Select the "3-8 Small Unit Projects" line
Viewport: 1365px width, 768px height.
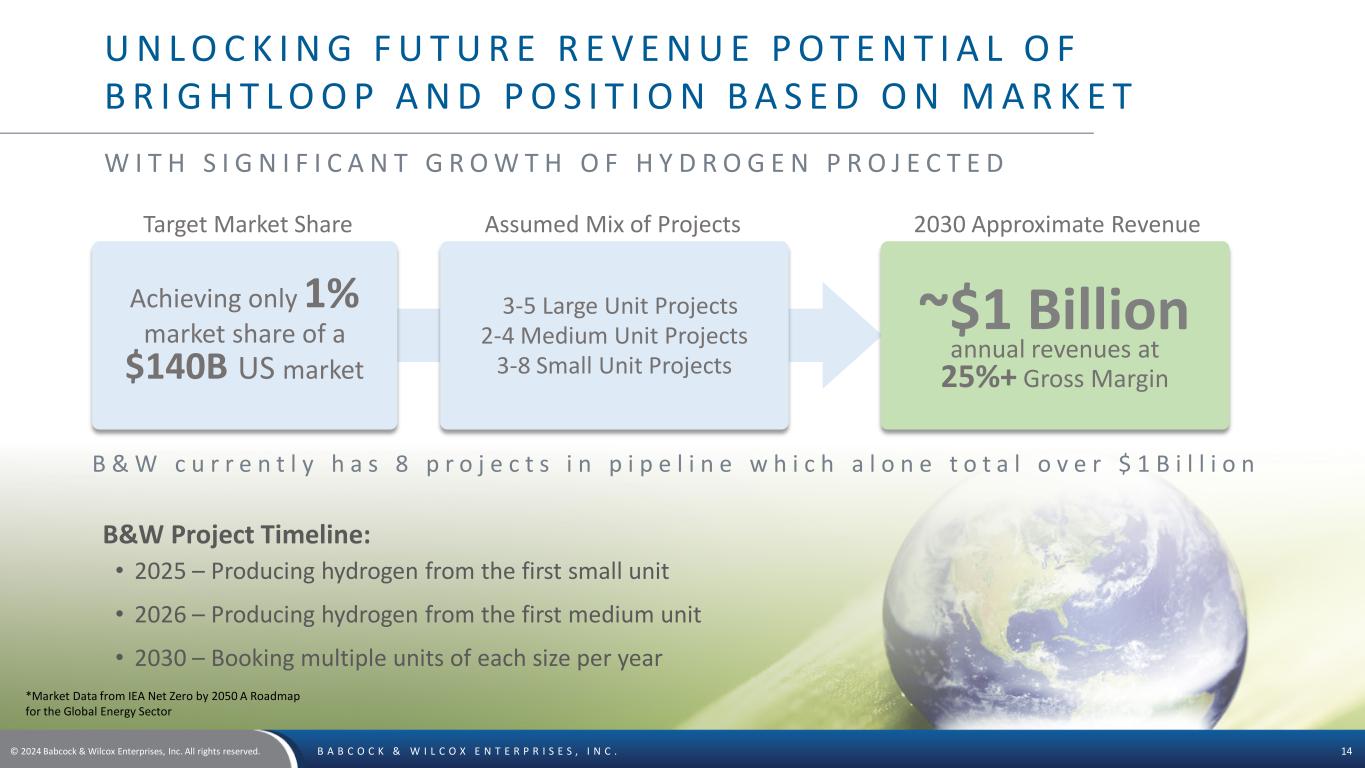(614, 366)
